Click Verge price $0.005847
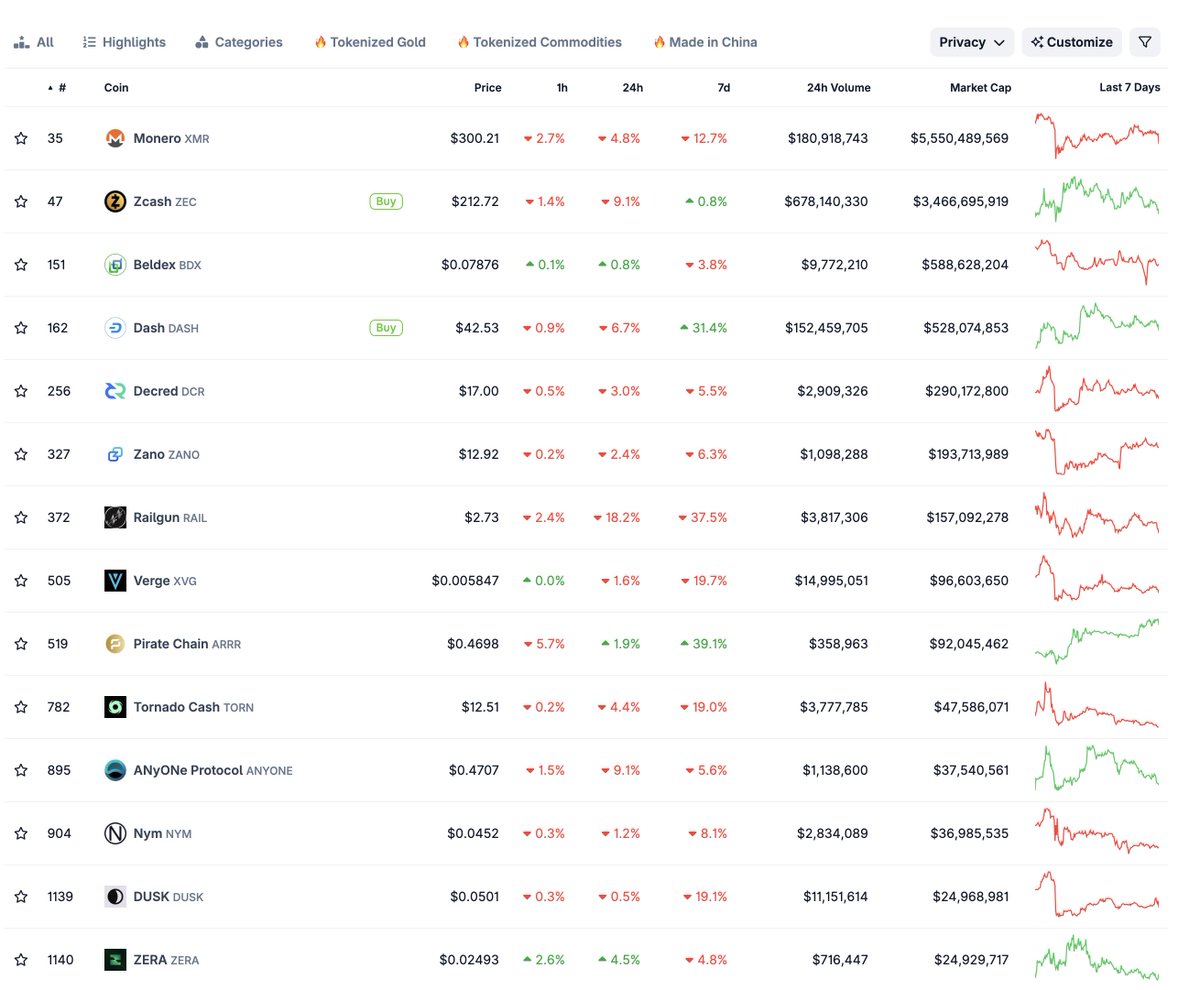 pos(465,580)
